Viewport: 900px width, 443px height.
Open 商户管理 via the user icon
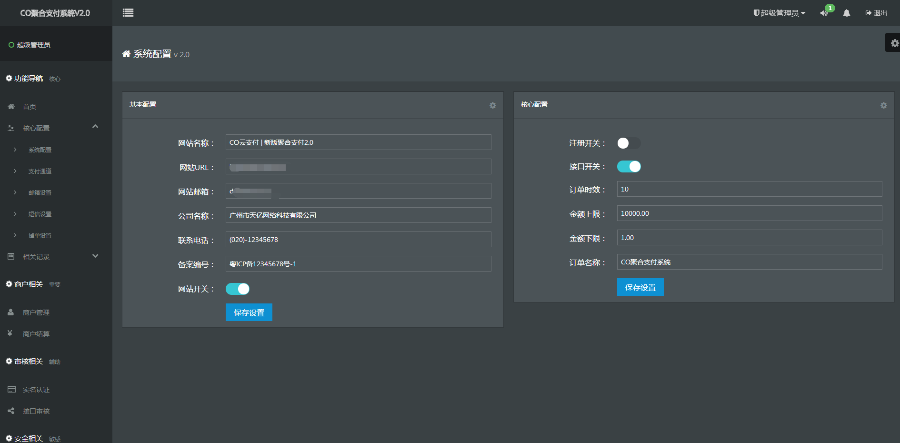11,312
